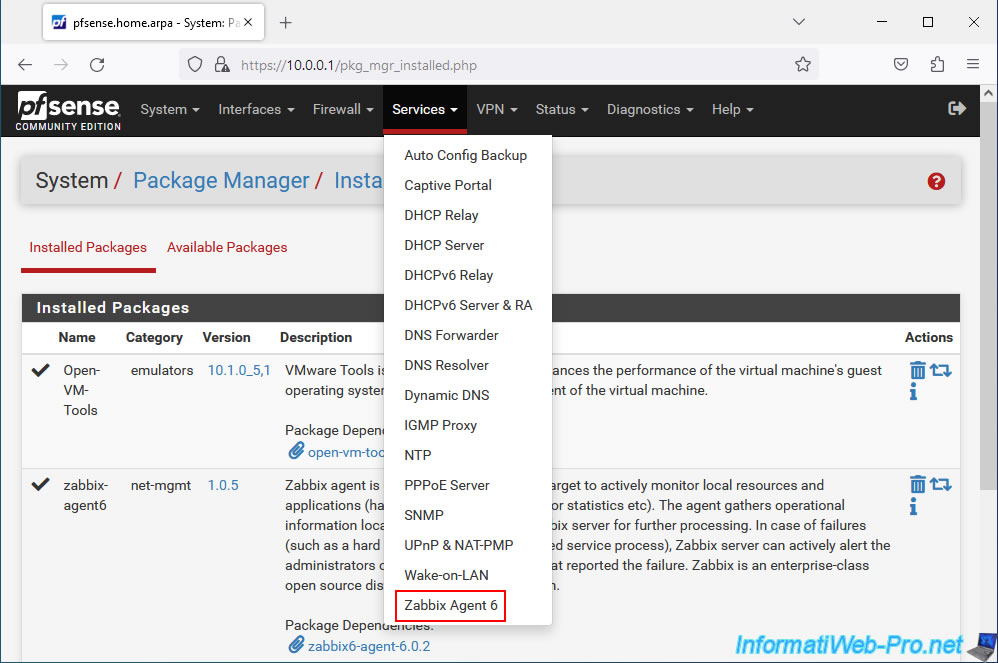Open the Diagnostics dropdown menu
This screenshot has width=998, height=663.
[x=649, y=109]
